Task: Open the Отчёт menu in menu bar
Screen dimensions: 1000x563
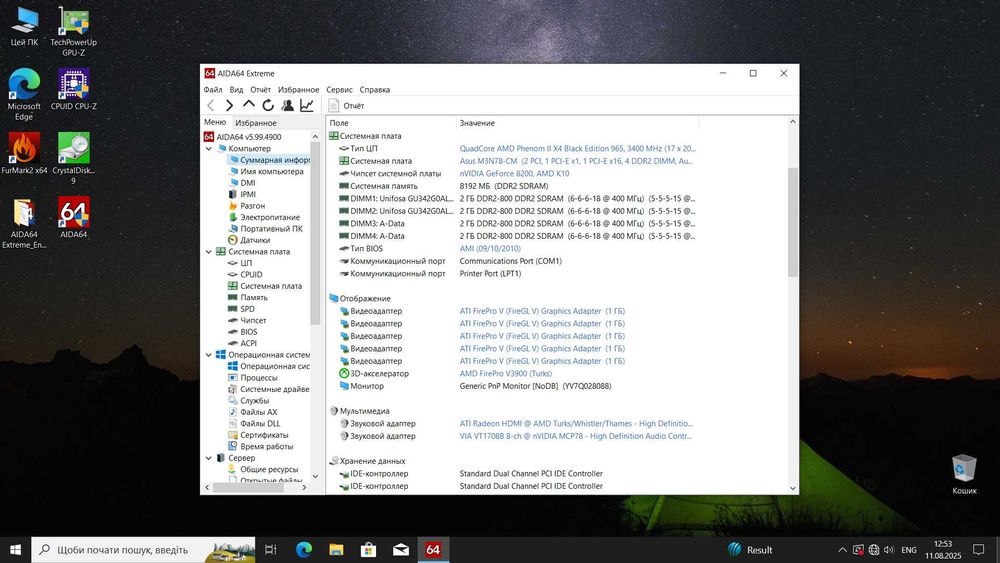Action: [260, 90]
